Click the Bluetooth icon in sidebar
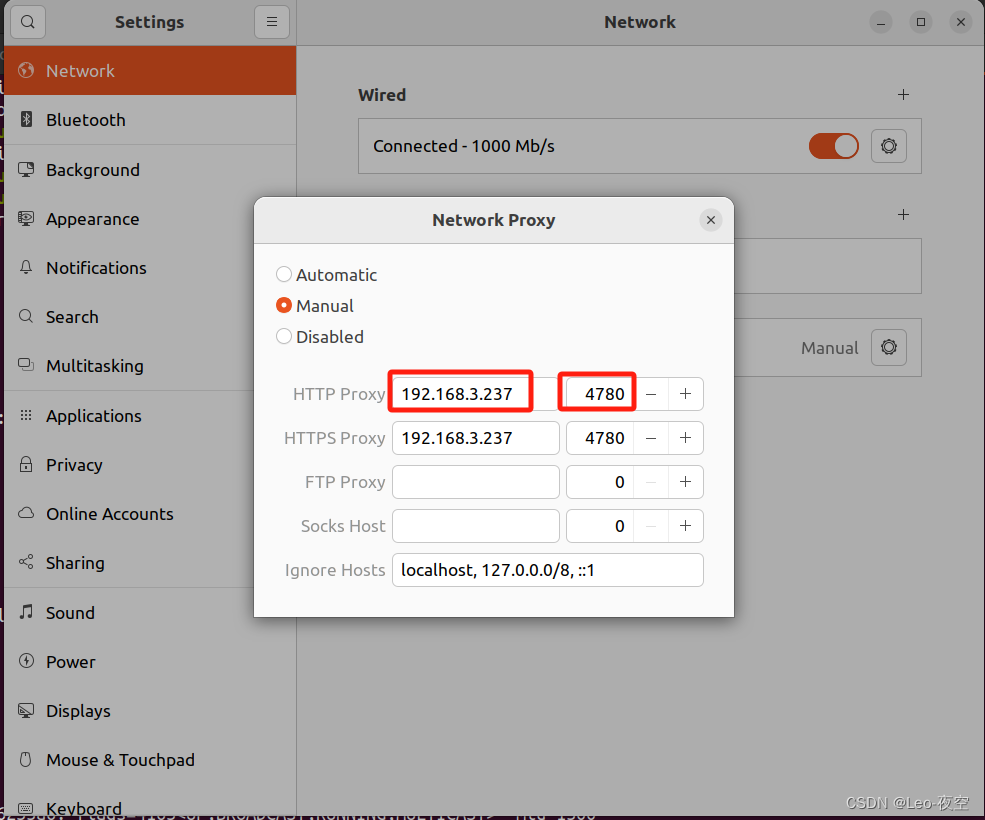This screenshot has width=985, height=820. pyautogui.click(x=26, y=119)
